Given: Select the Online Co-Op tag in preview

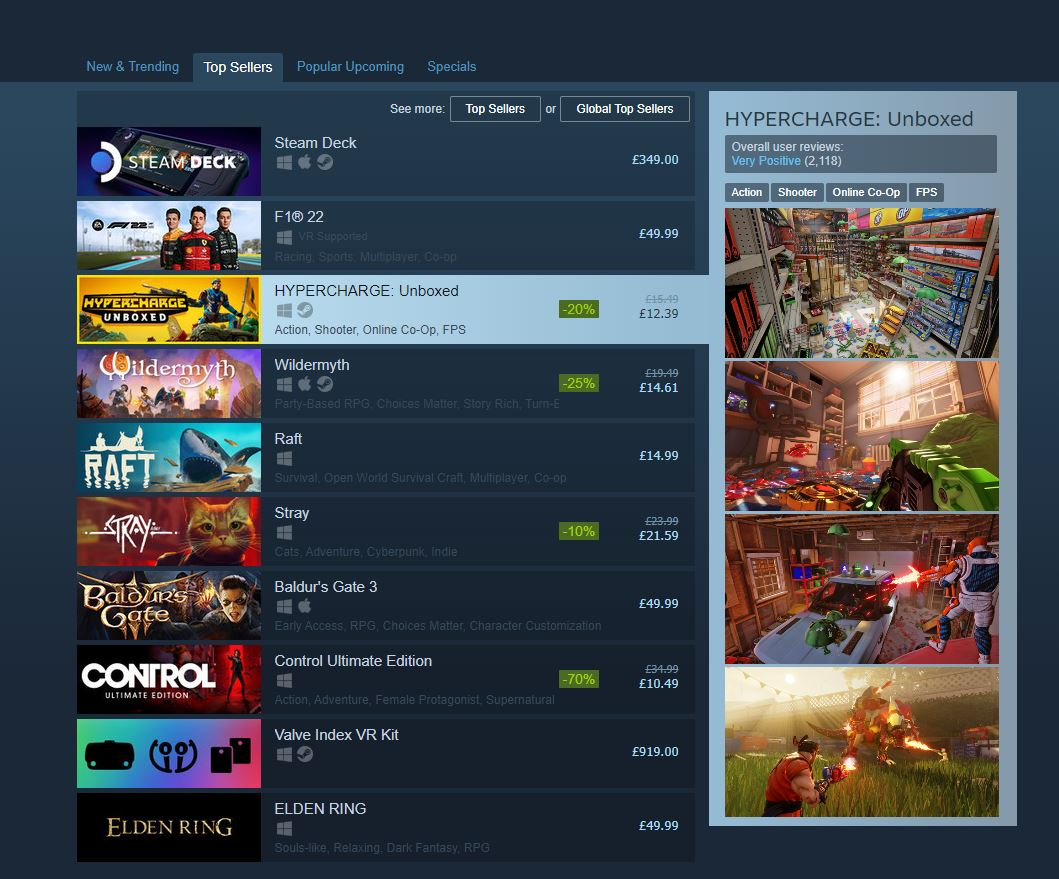Looking at the screenshot, I should click(x=866, y=193).
